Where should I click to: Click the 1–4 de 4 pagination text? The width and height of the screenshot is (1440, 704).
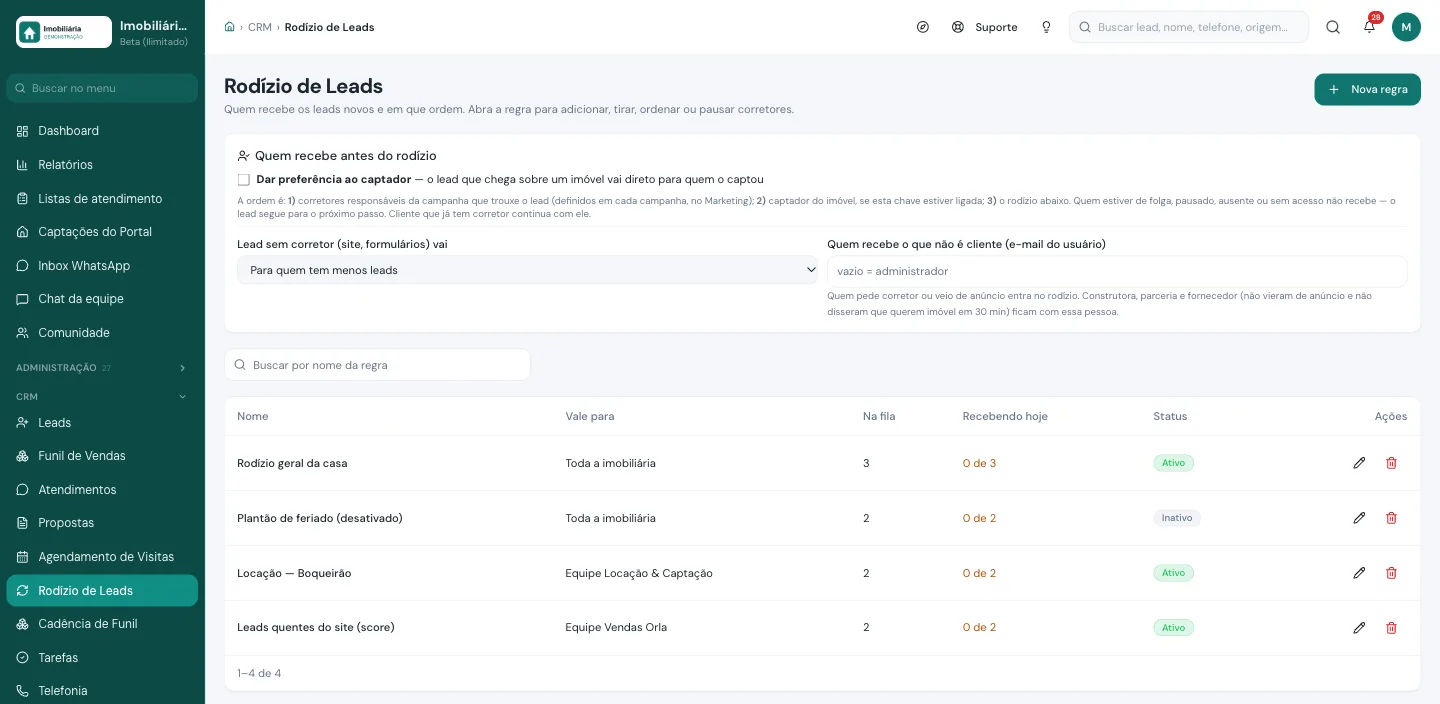point(259,673)
